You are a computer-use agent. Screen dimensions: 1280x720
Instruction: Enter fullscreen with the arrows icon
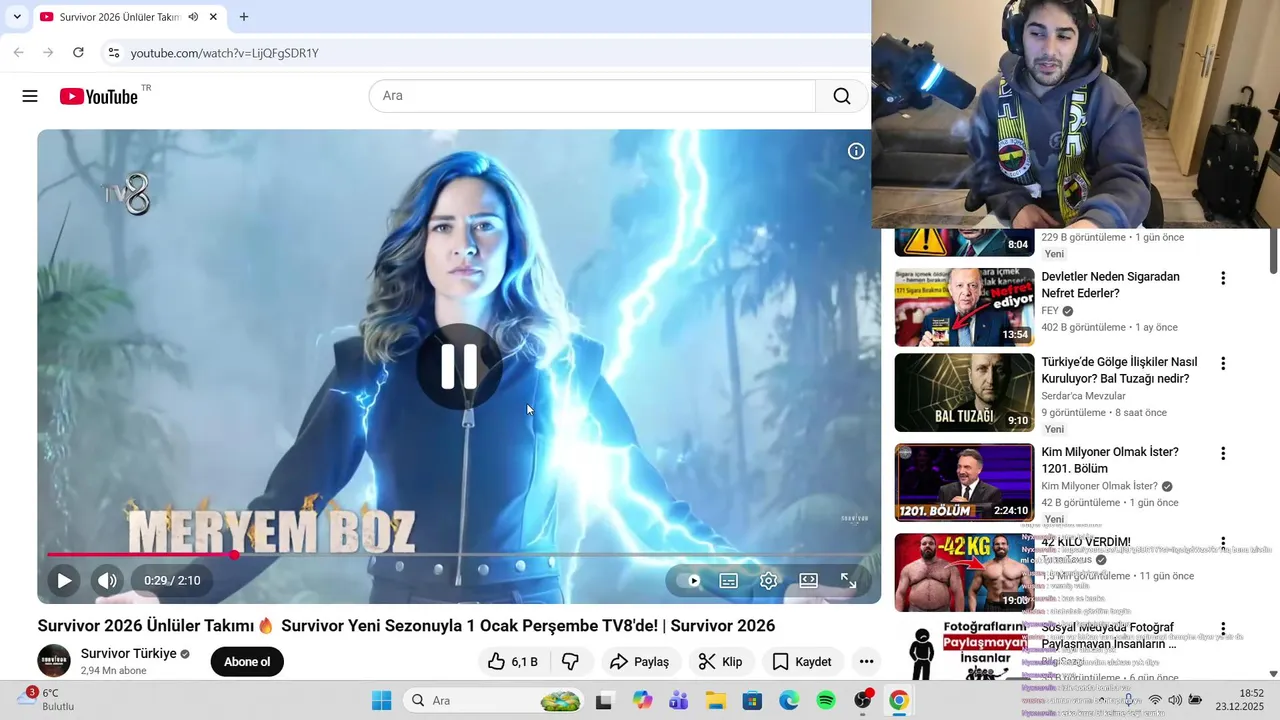pos(848,580)
